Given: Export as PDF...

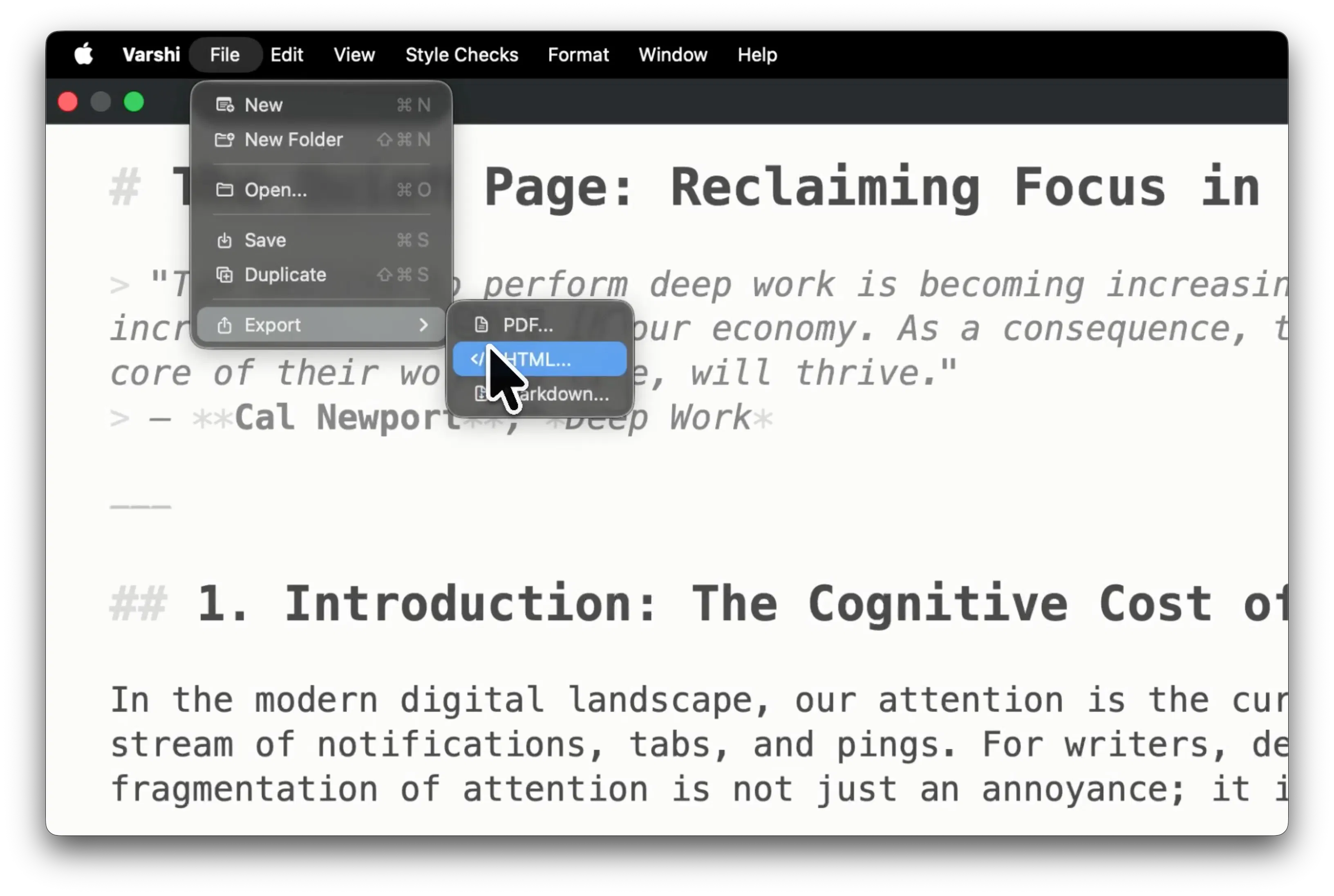Looking at the screenshot, I should click(539, 325).
